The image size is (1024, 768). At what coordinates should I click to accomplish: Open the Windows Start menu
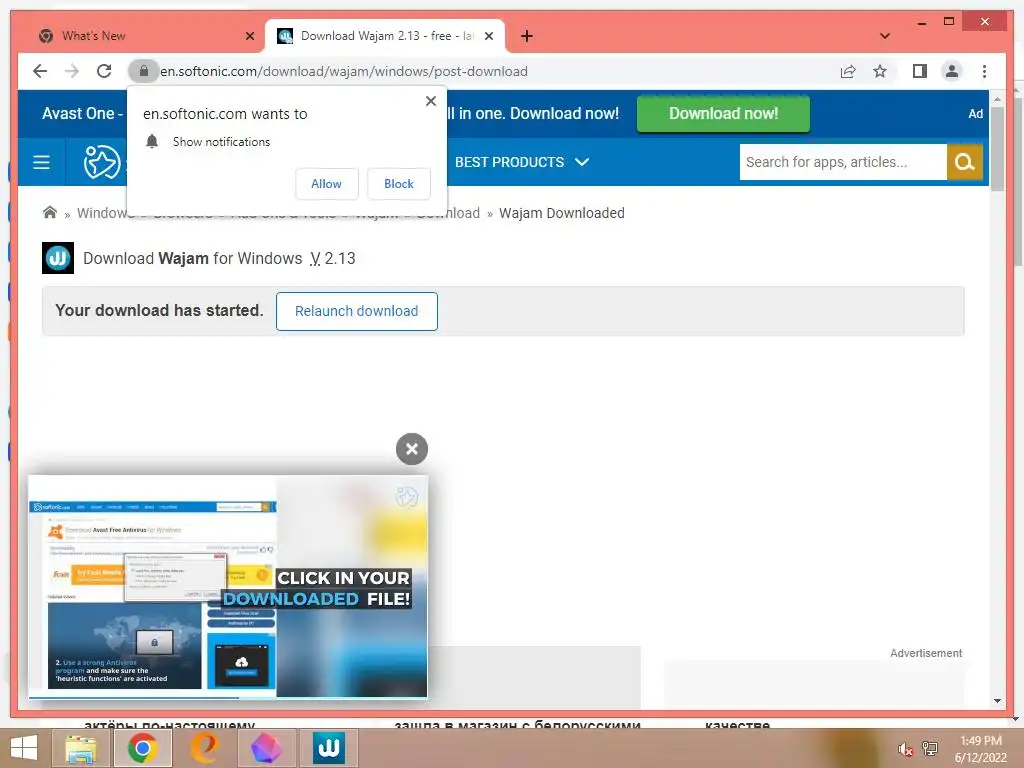24,748
